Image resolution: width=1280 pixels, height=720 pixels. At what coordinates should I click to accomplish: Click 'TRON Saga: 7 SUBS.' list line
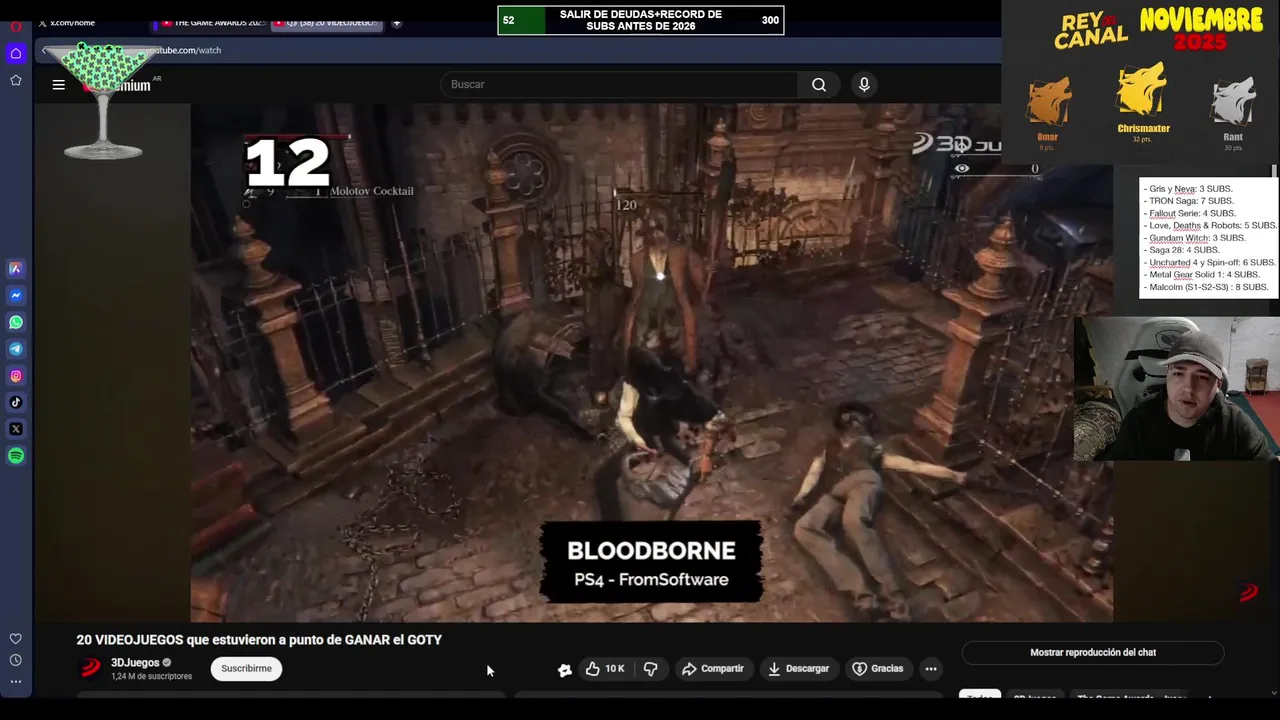point(1191,201)
